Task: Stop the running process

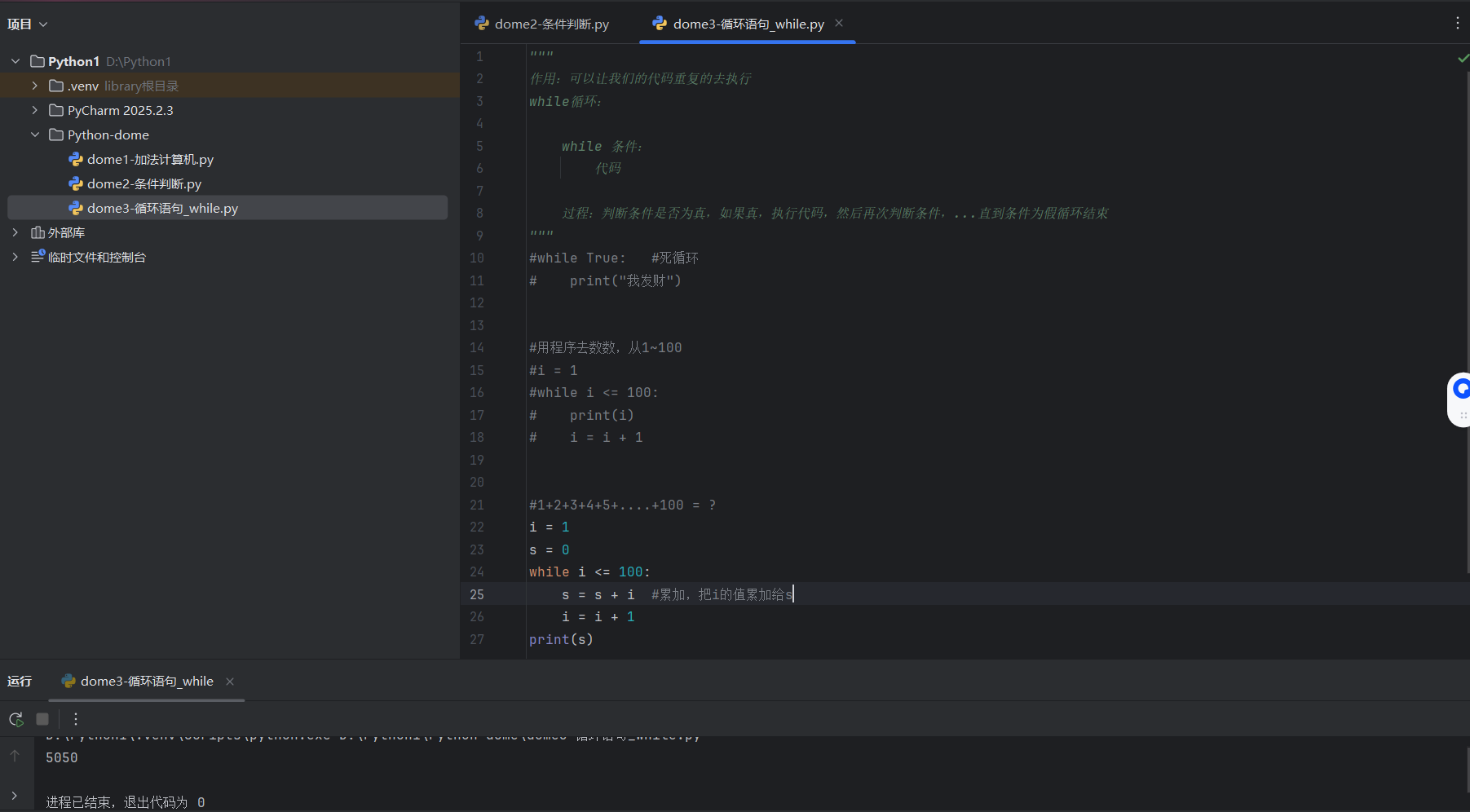Action: pyautogui.click(x=42, y=719)
